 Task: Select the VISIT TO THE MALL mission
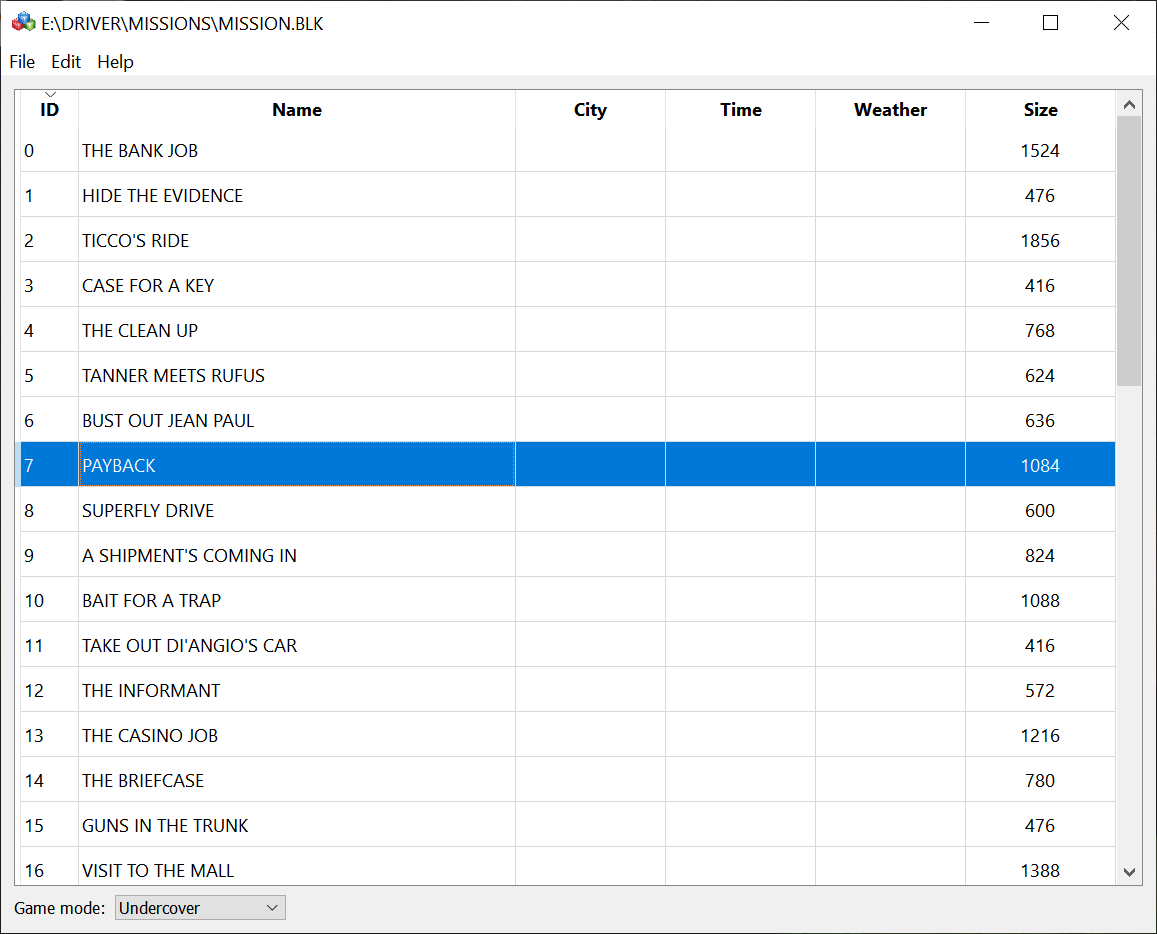click(x=296, y=870)
